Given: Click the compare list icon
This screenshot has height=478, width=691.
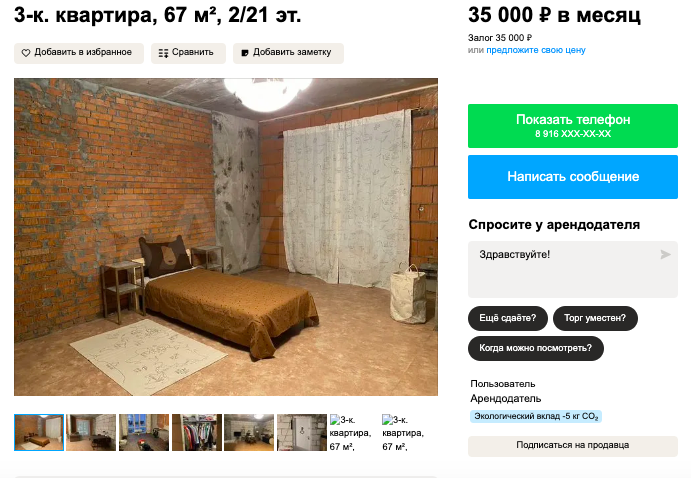Looking at the screenshot, I should (x=163, y=53).
